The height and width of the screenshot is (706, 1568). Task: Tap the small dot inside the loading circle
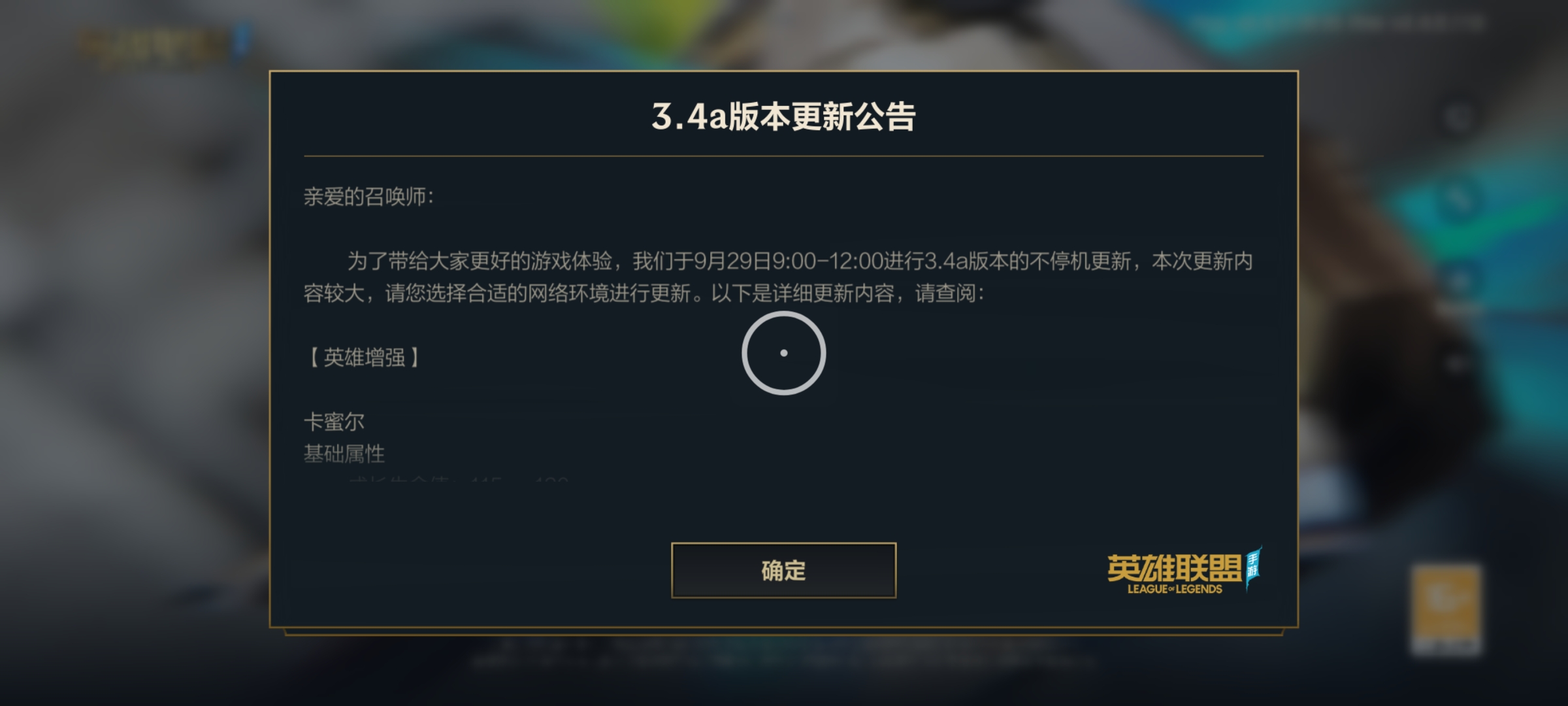(x=783, y=353)
